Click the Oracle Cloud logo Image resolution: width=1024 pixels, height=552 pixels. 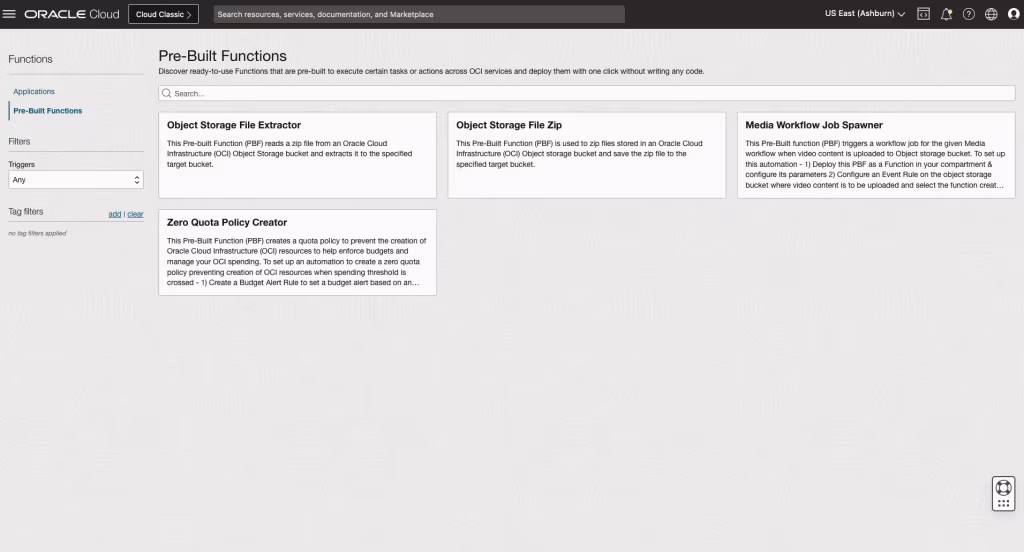click(x=72, y=14)
